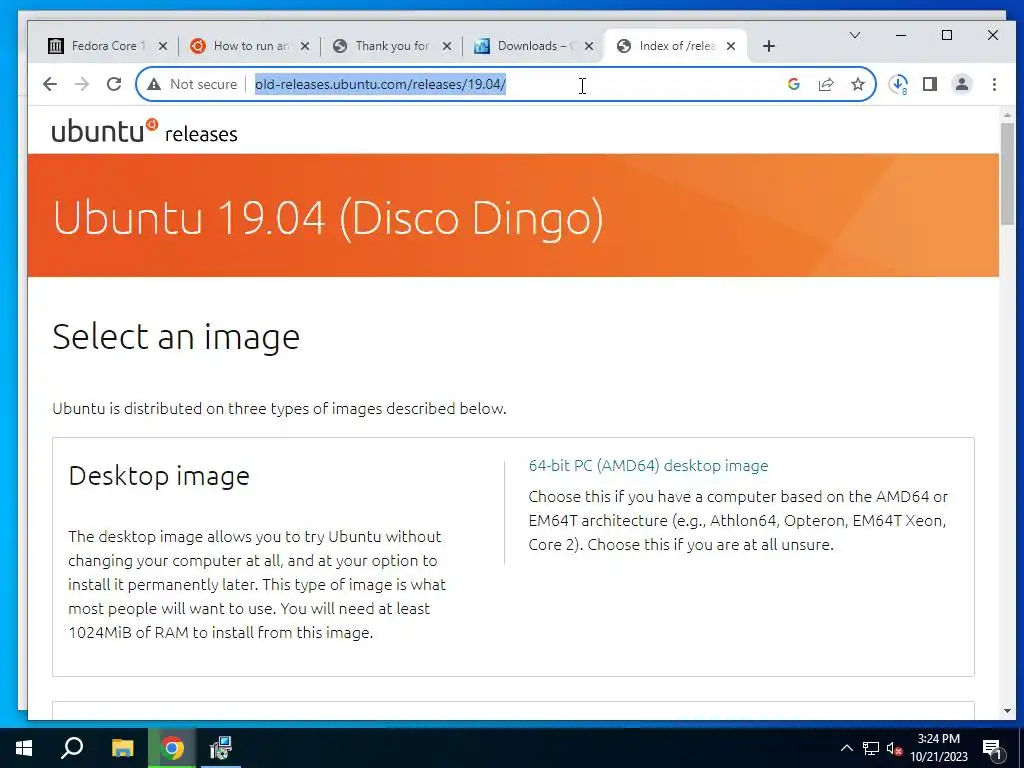Close the Thank you for tab

coord(447,46)
